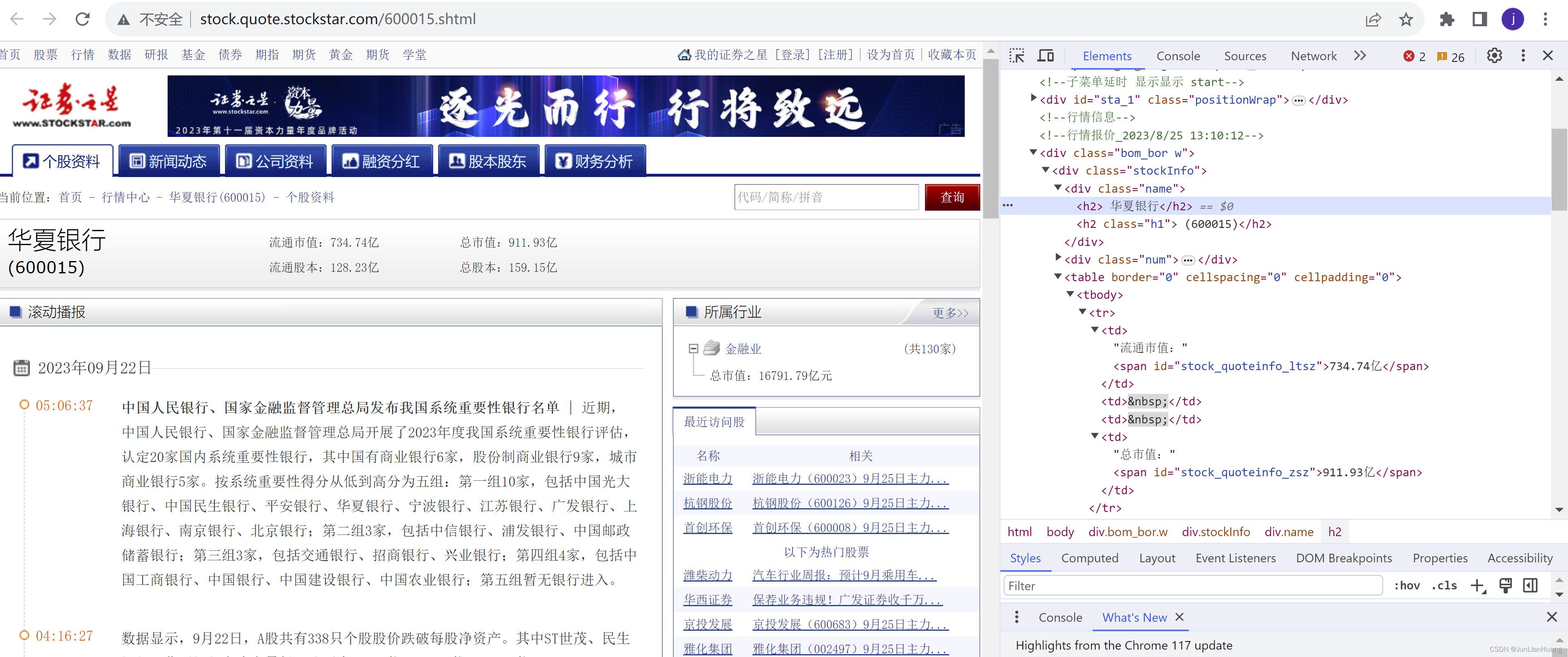Screen dimensions: 1568x657
Task: Toggle the device emulation toolbar
Action: (1046, 55)
